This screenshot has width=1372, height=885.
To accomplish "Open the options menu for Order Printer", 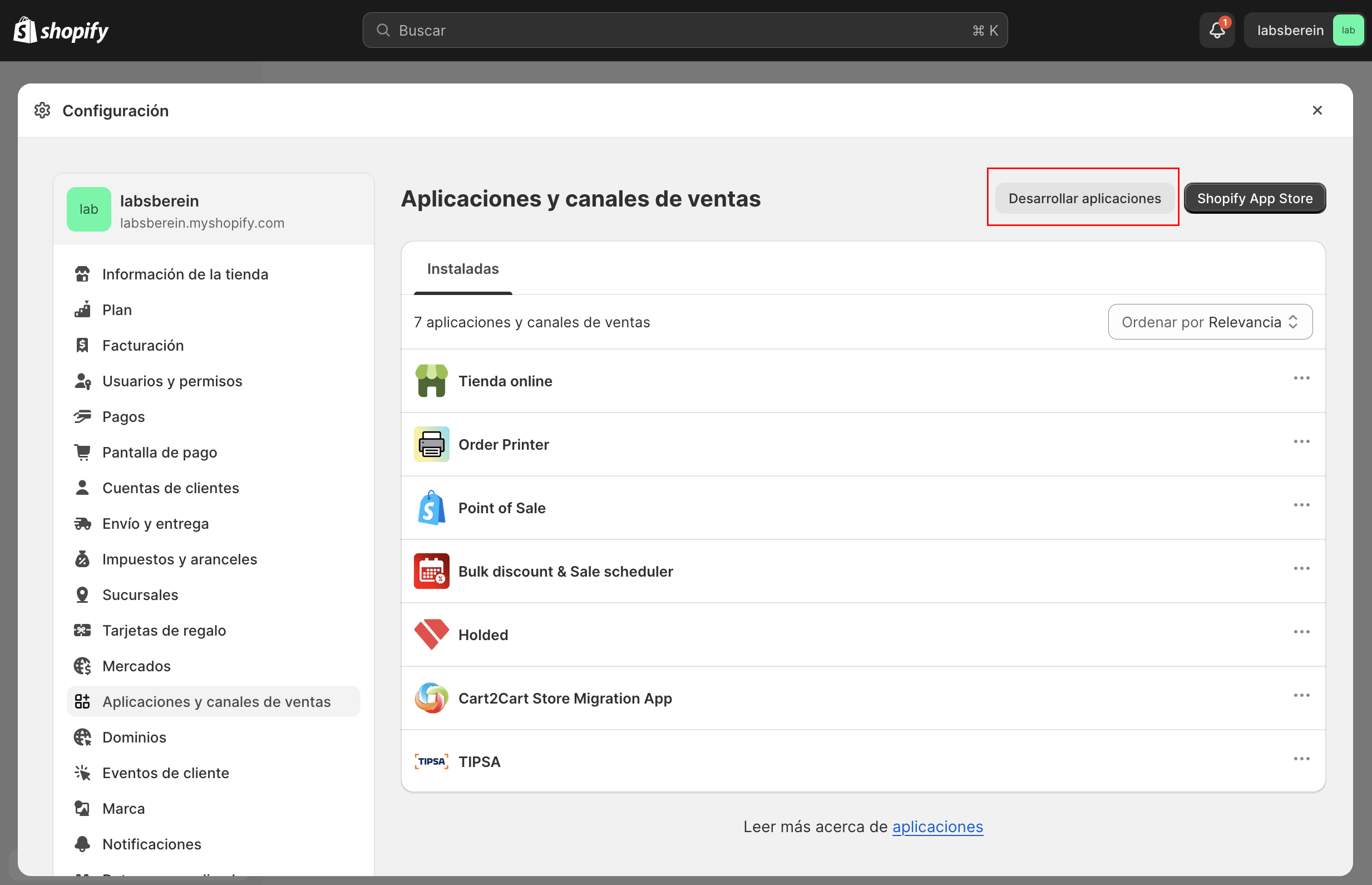I will pos(1302,441).
